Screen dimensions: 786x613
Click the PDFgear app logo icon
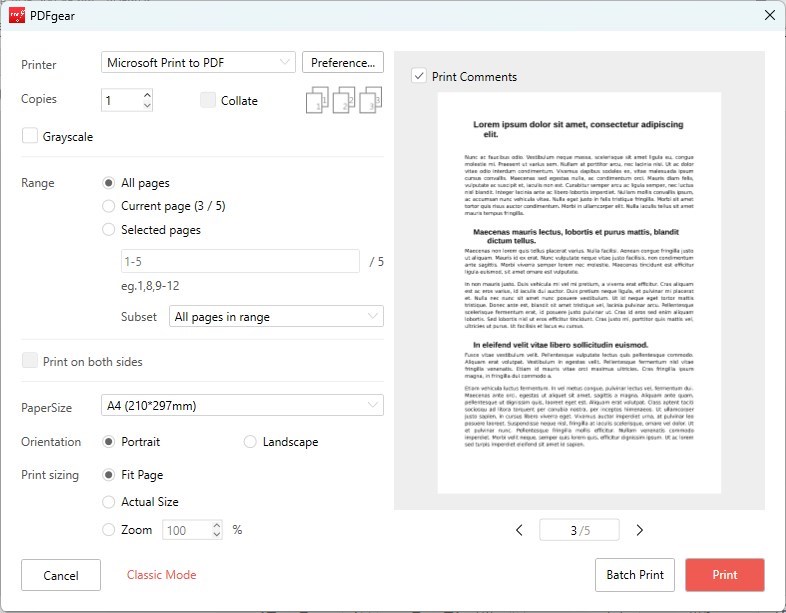pos(17,16)
